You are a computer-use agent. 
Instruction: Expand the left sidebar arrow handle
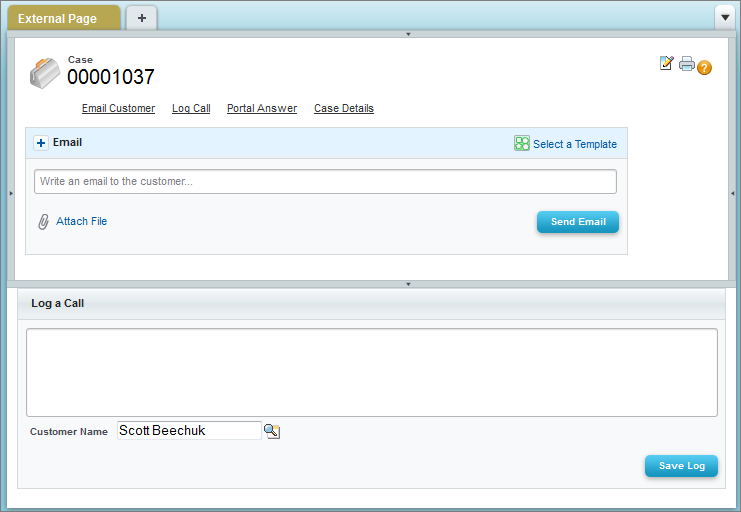pos(11,193)
